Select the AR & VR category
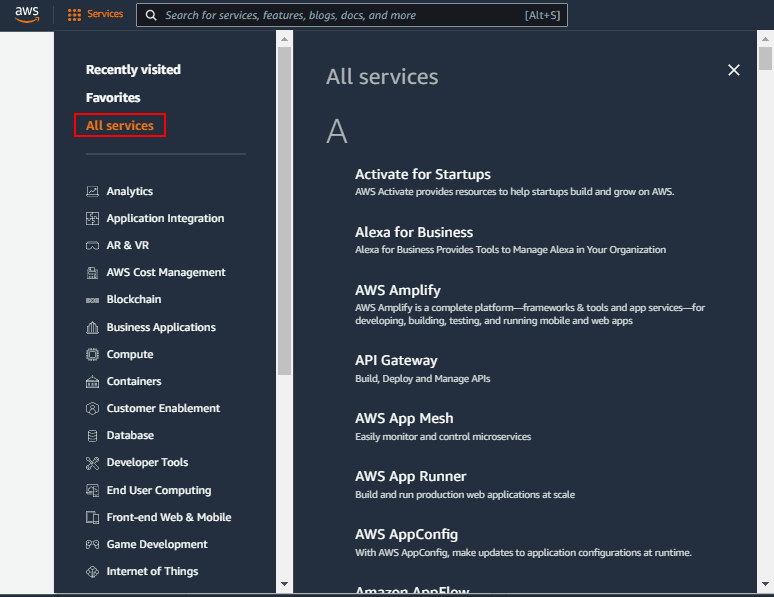Screen dimensions: 774x597 (x=128, y=245)
